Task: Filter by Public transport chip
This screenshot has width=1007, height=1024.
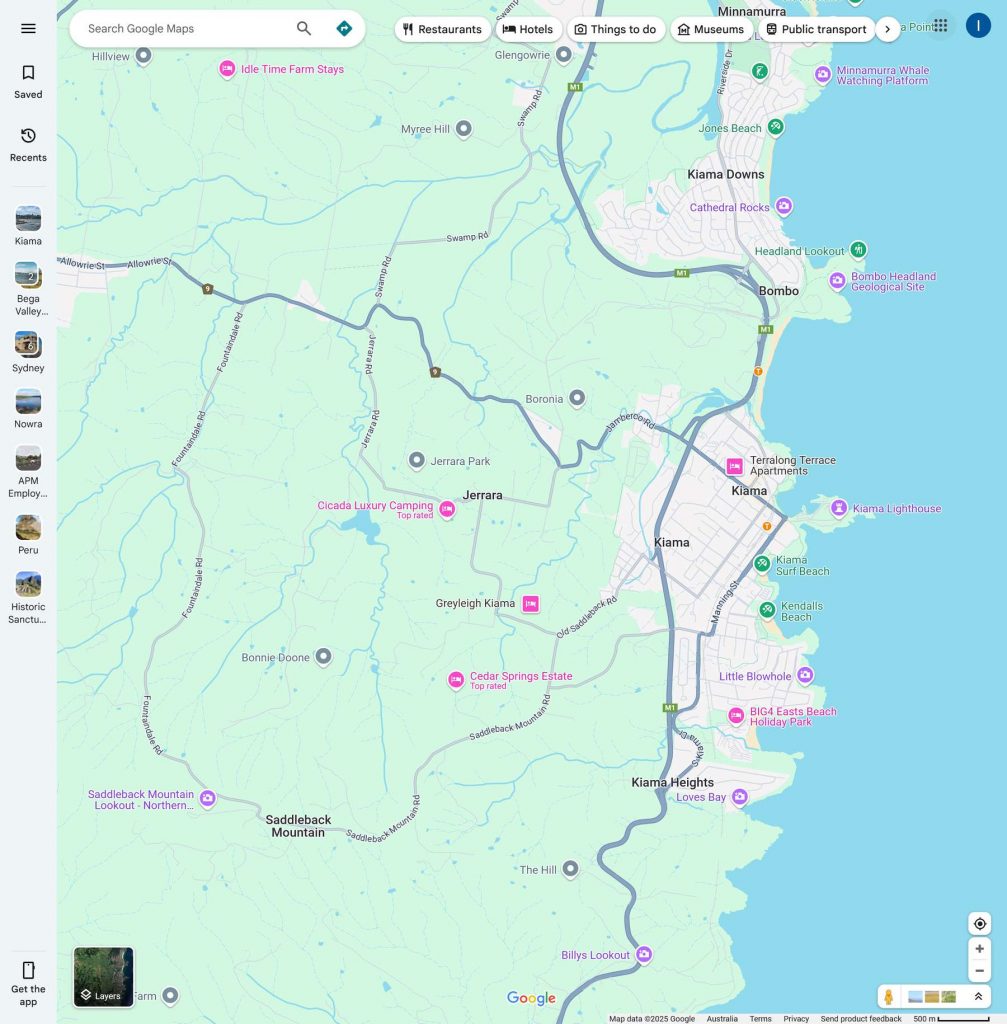Action: tap(816, 29)
